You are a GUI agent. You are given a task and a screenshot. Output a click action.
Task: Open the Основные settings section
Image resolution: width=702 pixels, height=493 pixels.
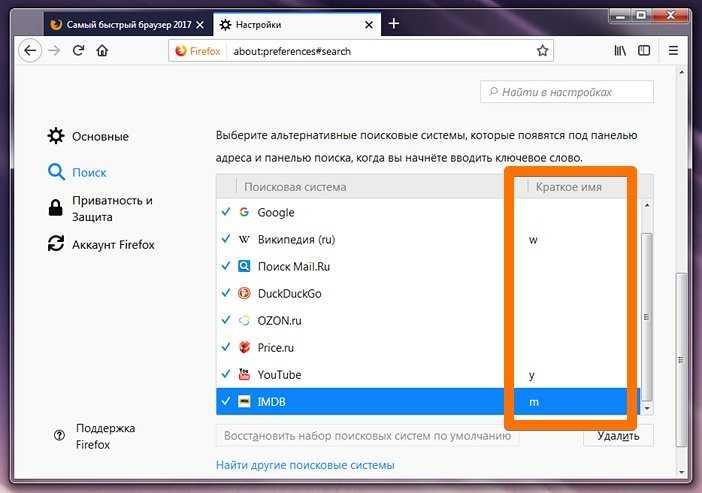[x=100, y=136]
